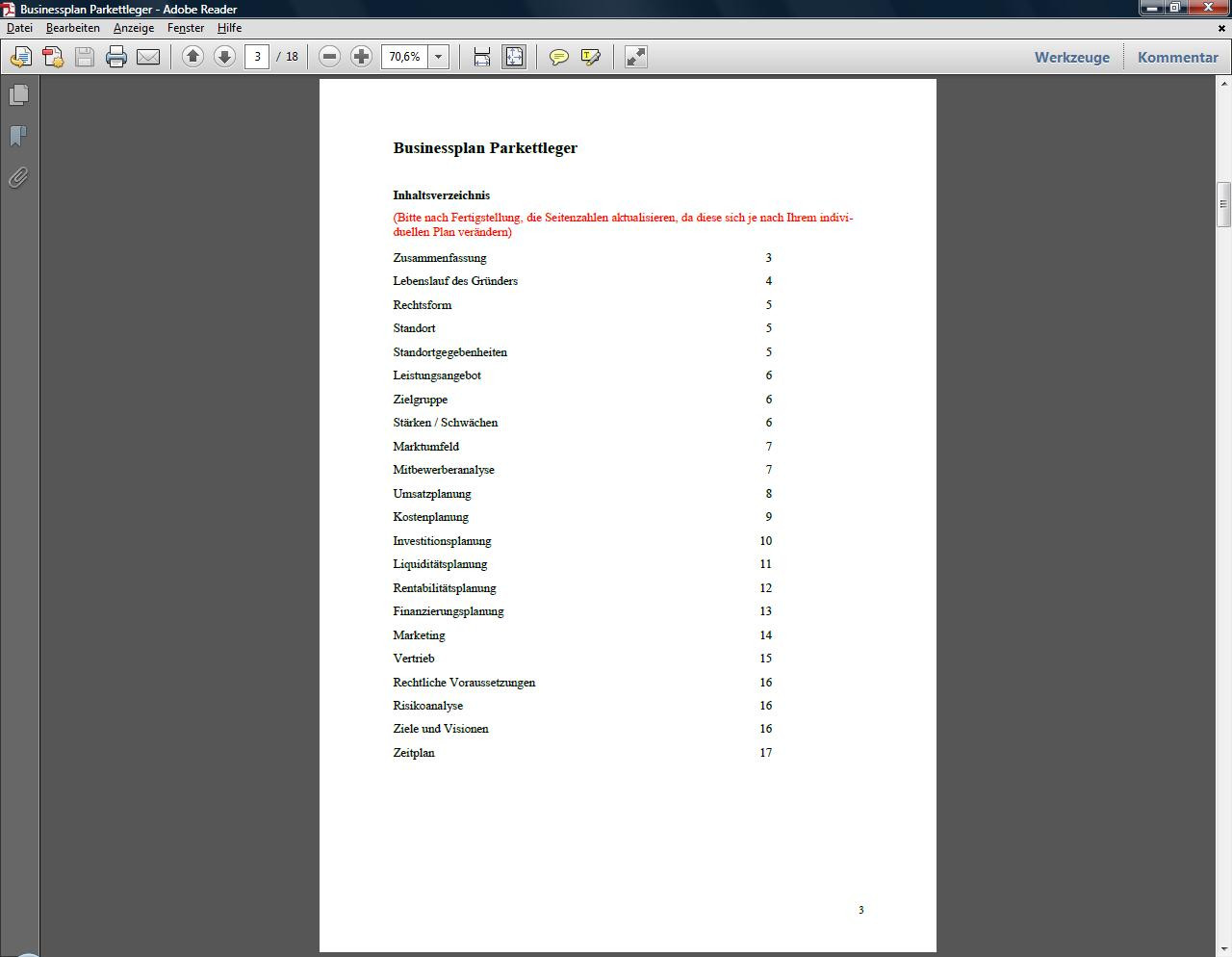Viewport: 1232px width, 957px height.
Task: Click the email envelope icon
Action: (x=148, y=57)
